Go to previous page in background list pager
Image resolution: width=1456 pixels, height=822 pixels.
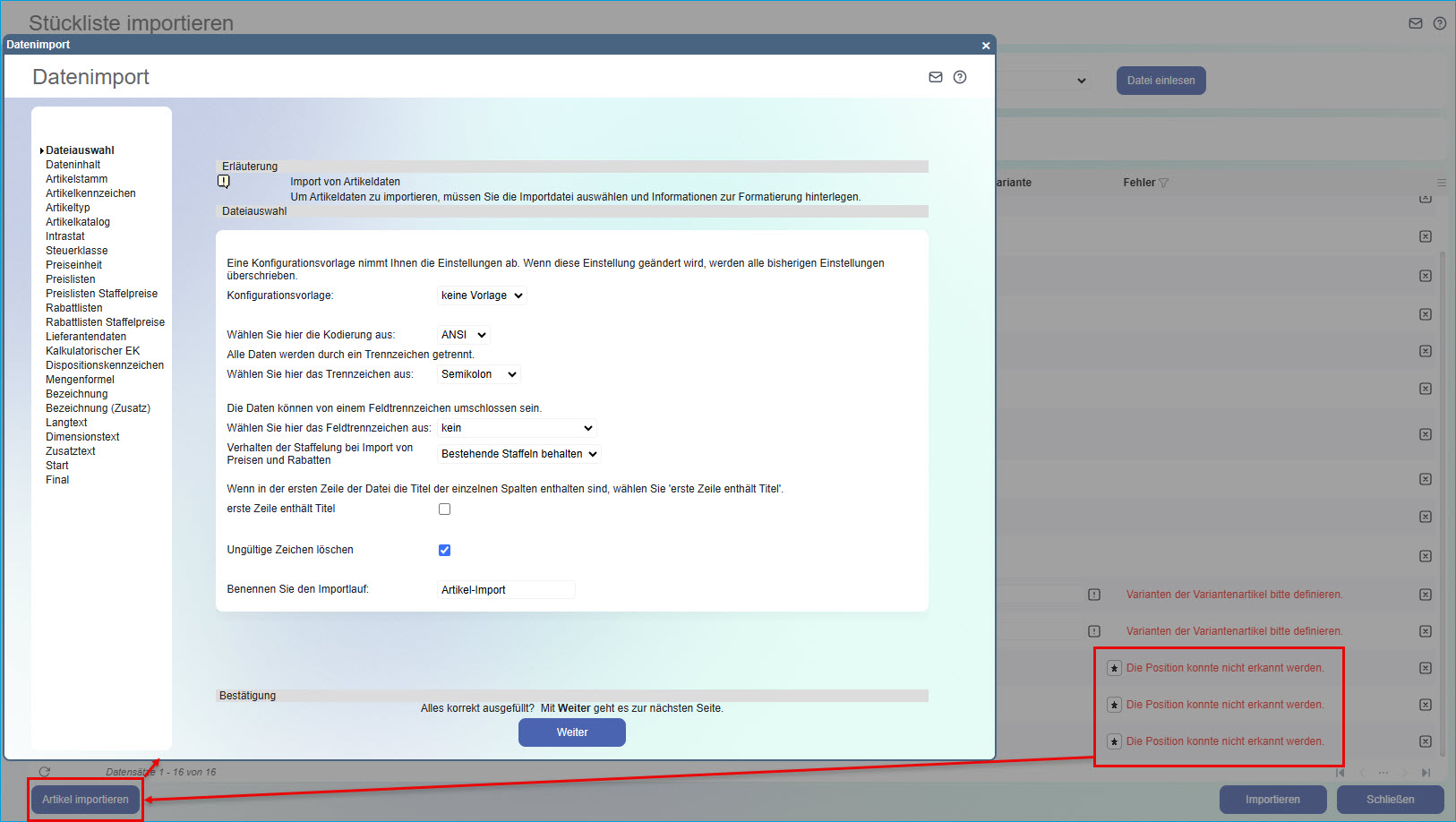pos(1362,773)
